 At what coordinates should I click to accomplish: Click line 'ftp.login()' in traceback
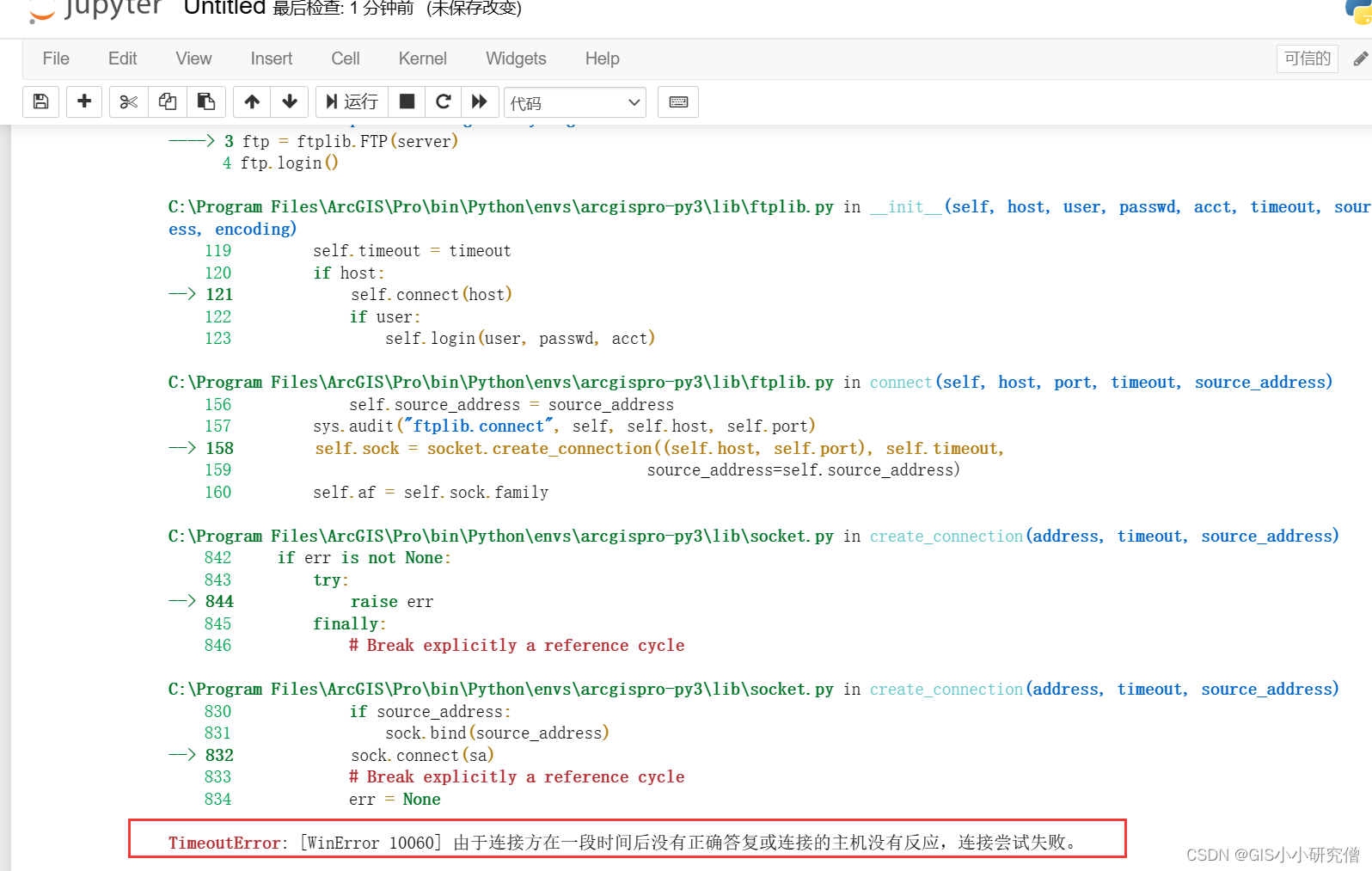tap(290, 163)
